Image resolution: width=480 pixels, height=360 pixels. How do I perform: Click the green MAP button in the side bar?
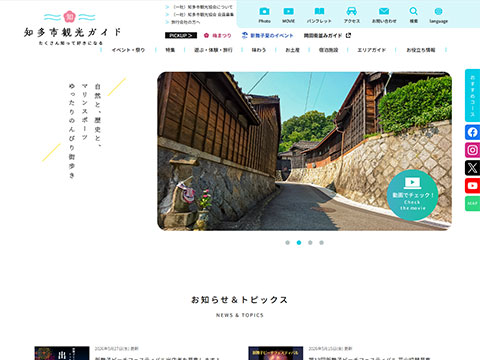click(x=472, y=203)
